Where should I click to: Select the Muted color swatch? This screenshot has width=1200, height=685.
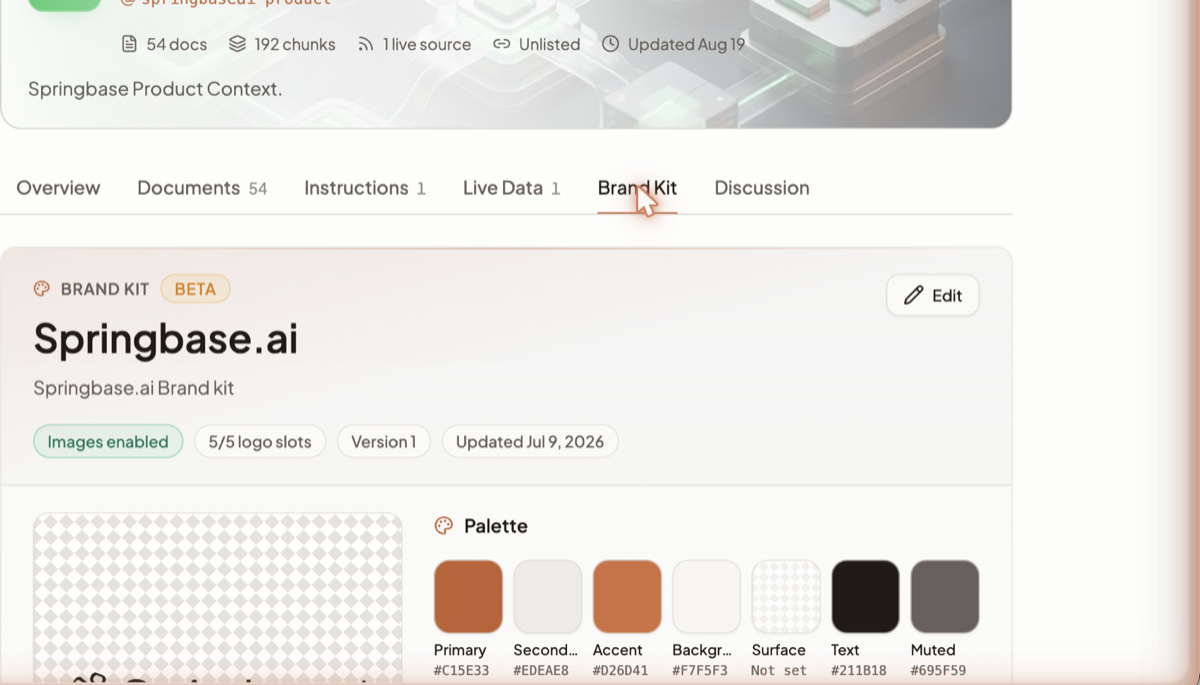(945, 596)
